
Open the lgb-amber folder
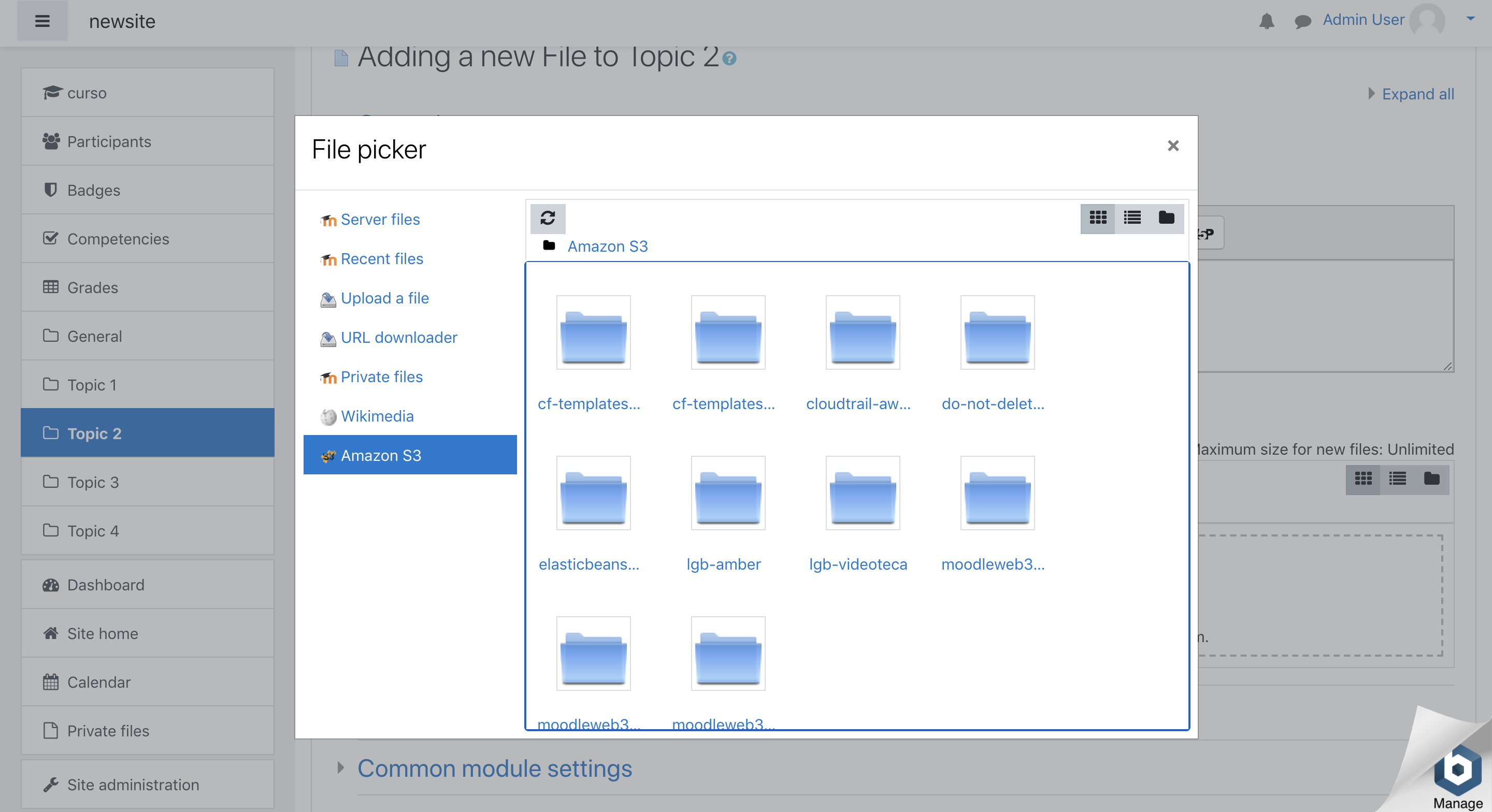tap(727, 493)
